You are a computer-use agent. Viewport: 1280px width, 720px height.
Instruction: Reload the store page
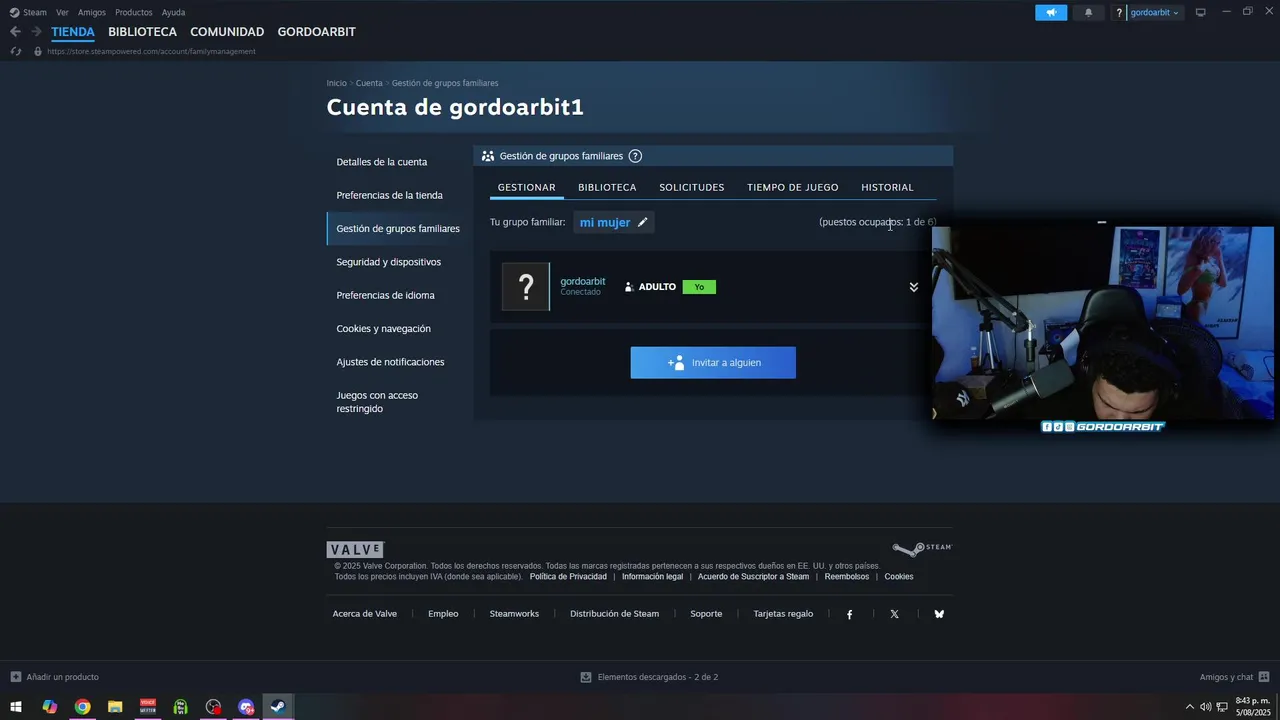[x=15, y=51]
